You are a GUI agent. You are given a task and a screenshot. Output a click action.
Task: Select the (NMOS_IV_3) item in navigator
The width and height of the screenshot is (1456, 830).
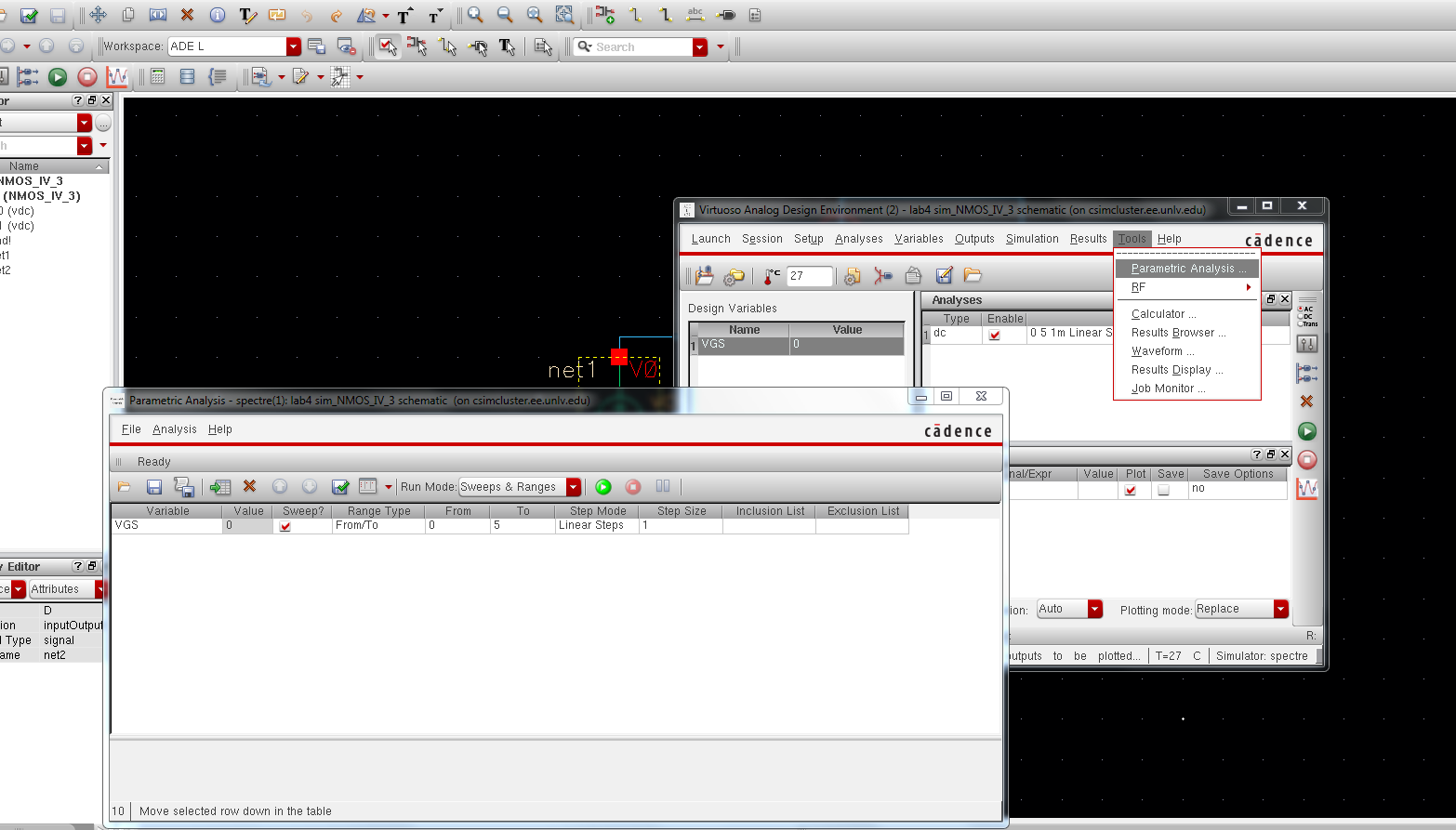42,196
